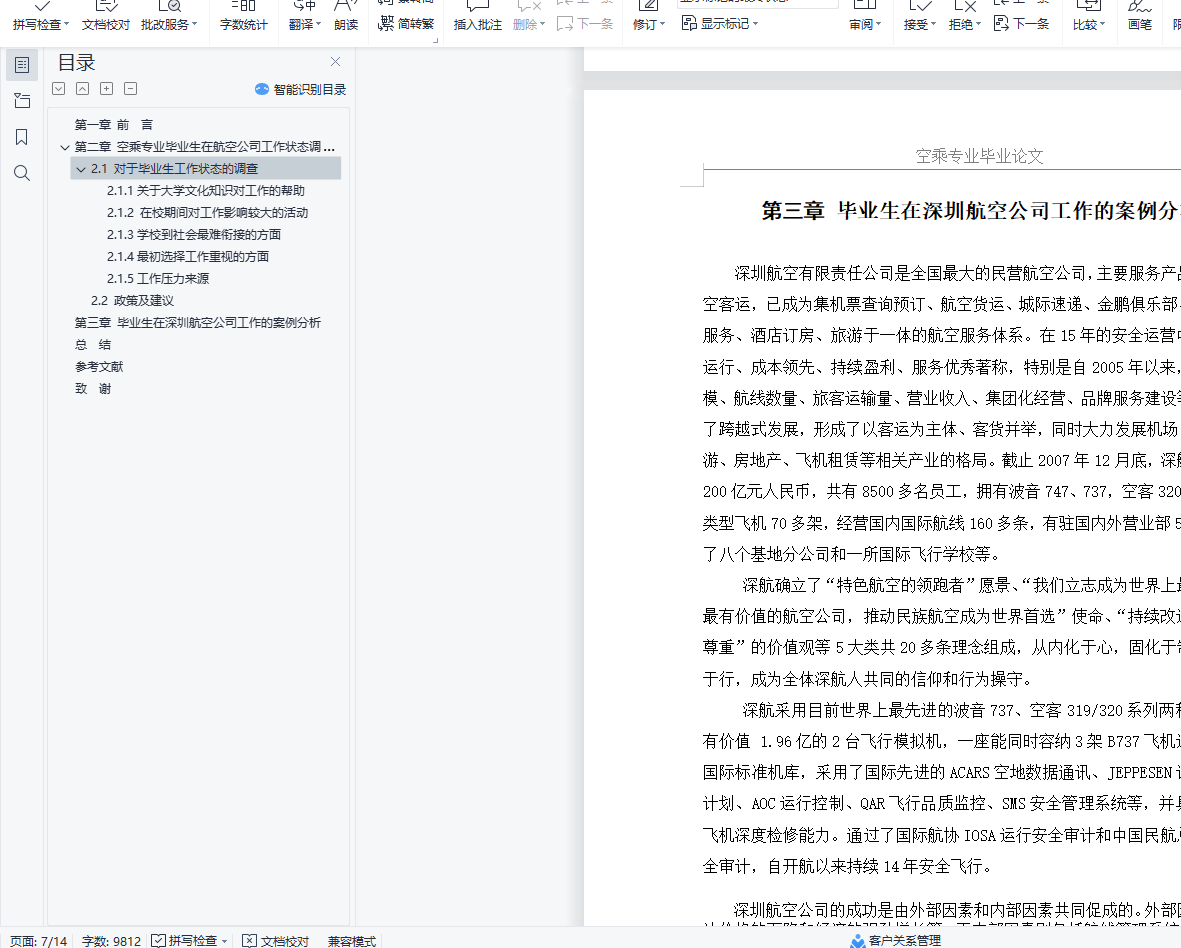Close the 目录 navigation pane
Viewport: 1181px width, 948px height.
(x=335, y=62)
